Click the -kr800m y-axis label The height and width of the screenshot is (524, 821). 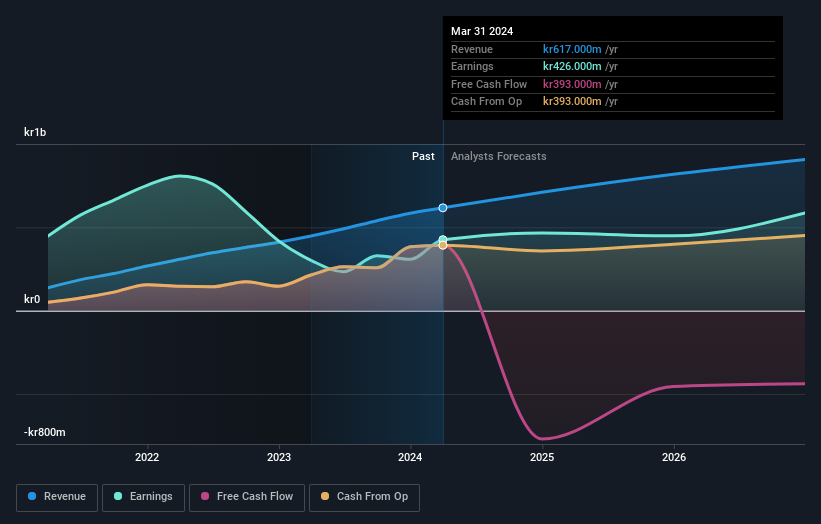45,432
